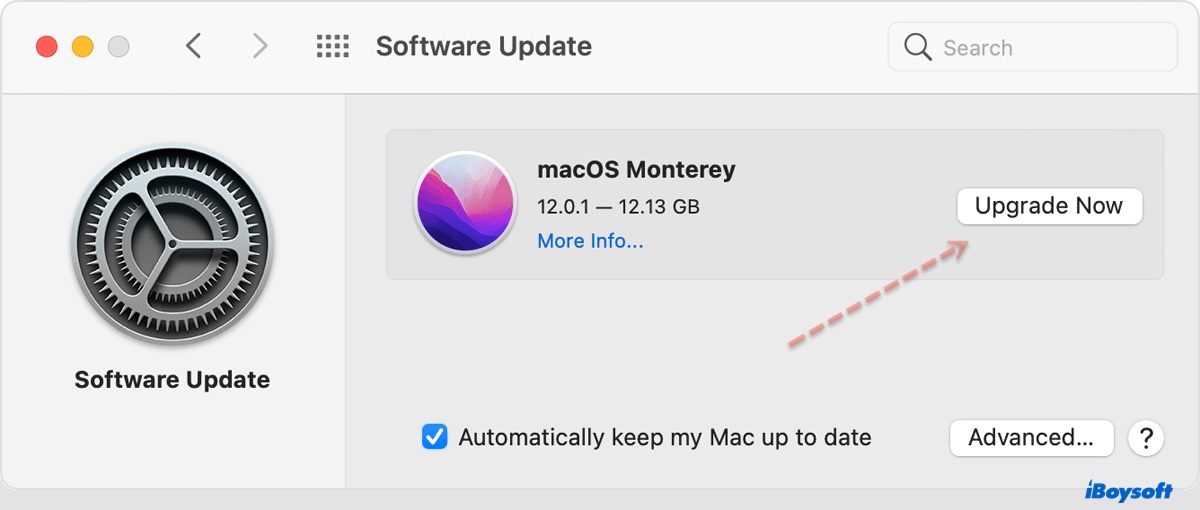Close the window with red button
The height and width of the screenshot is (510, 1200).
click(46, 46)
